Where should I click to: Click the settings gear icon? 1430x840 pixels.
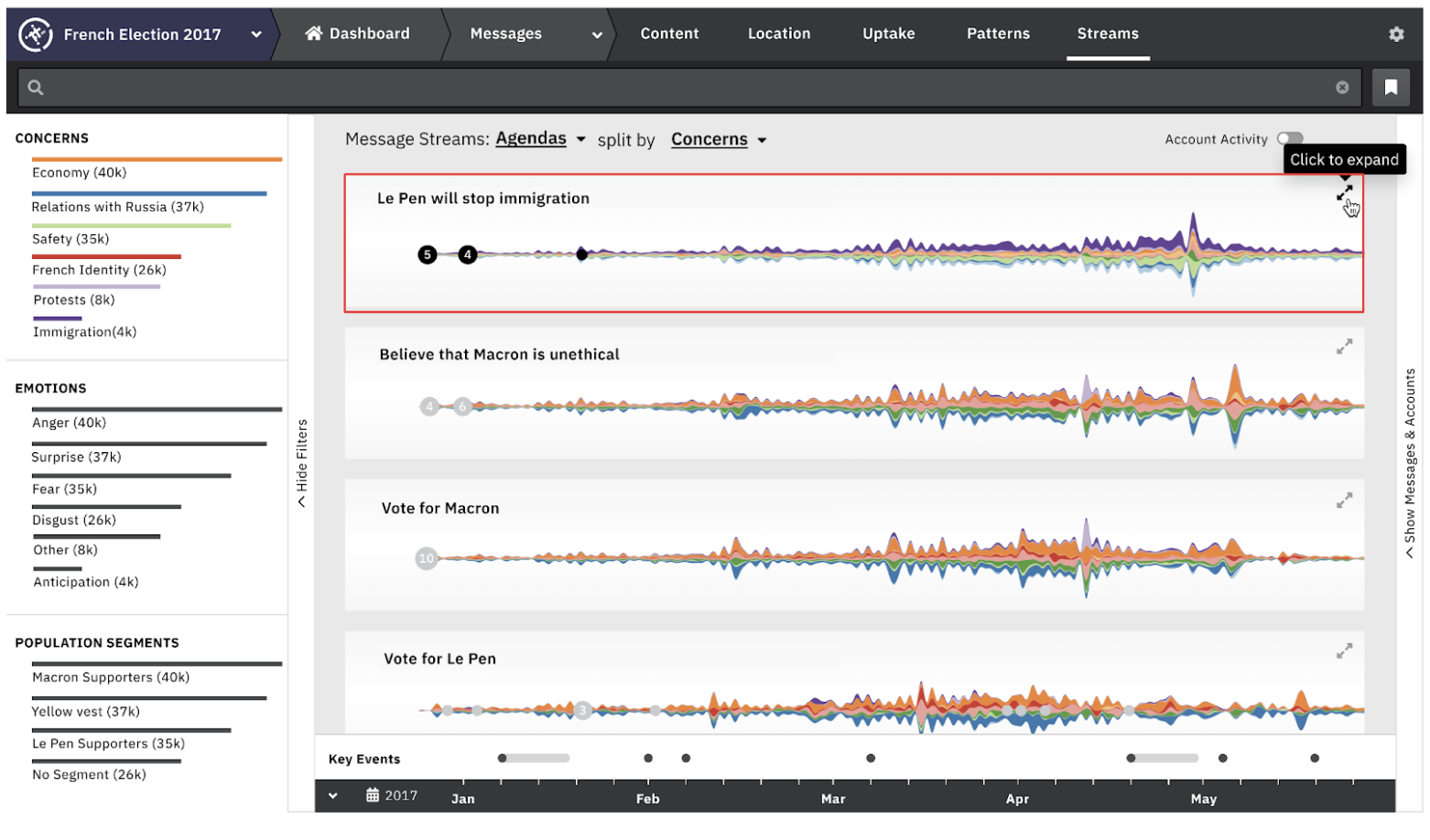tap(1395, 34)
